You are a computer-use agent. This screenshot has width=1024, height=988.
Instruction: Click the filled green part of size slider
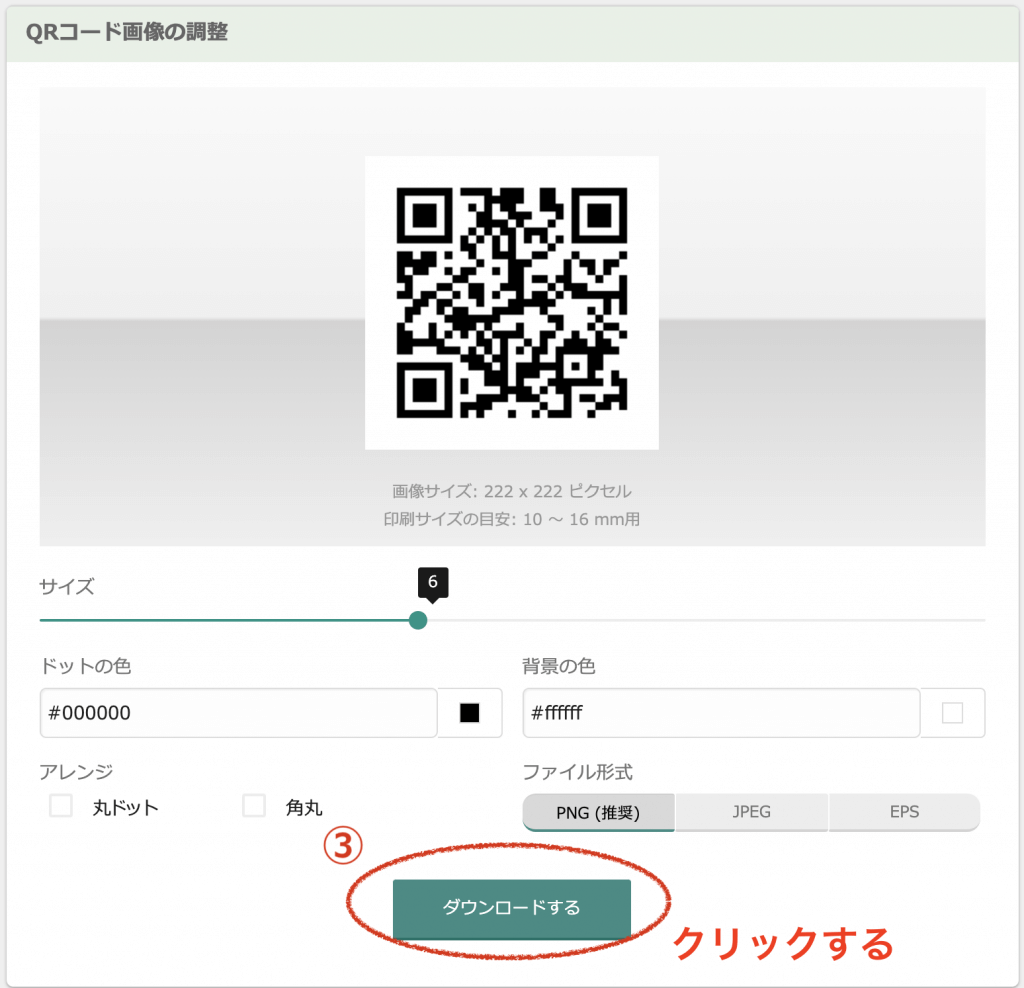pos(220,620)
